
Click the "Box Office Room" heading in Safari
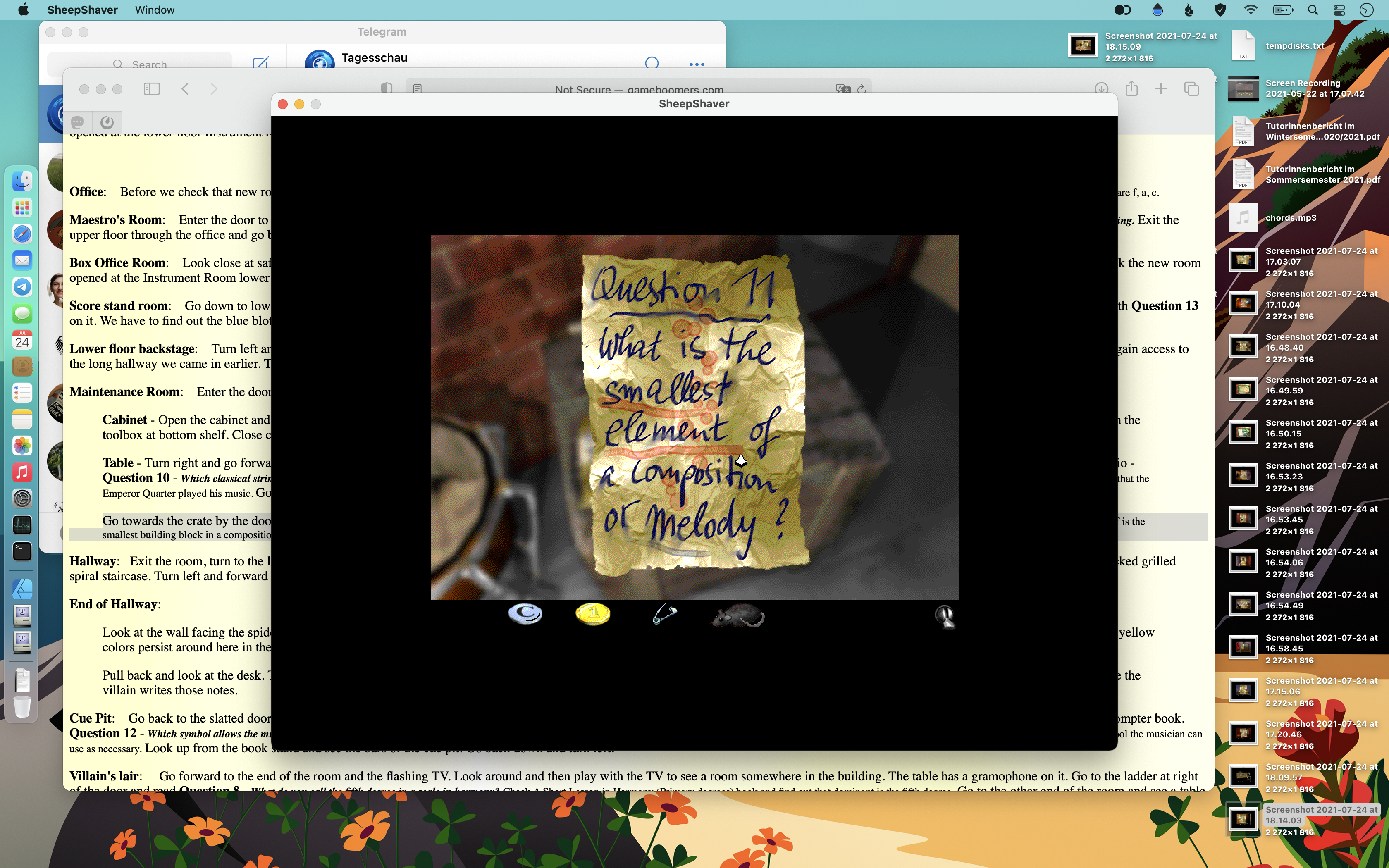pyautogui.click(x=119, y=263)
